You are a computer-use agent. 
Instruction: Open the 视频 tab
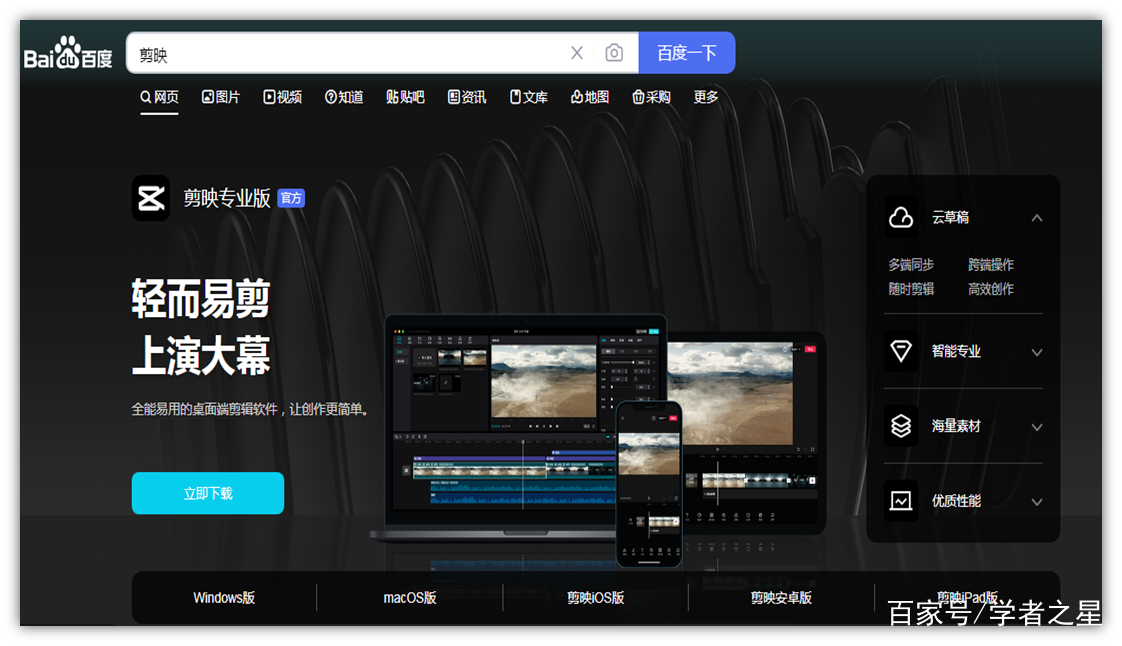[x=283, y=97]
